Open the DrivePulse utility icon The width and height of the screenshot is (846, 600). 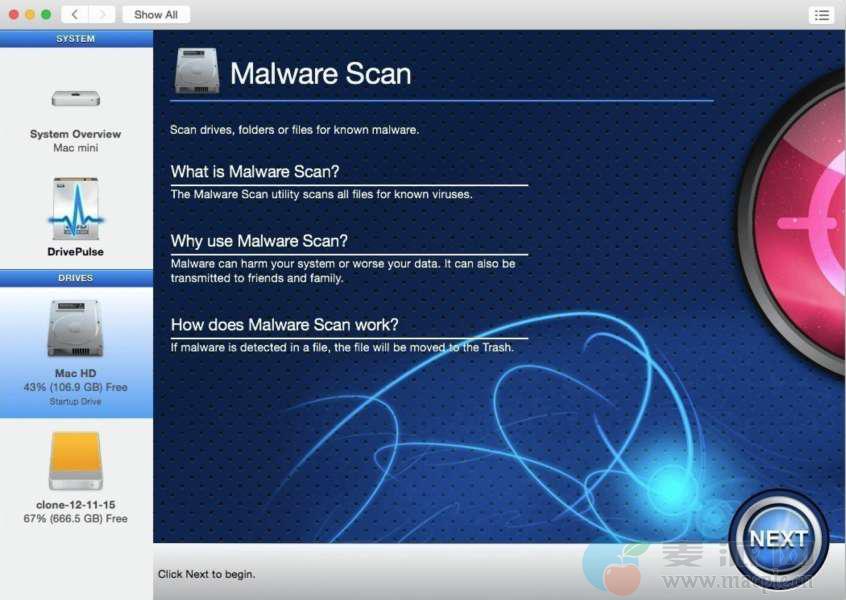tap(75, 208)
